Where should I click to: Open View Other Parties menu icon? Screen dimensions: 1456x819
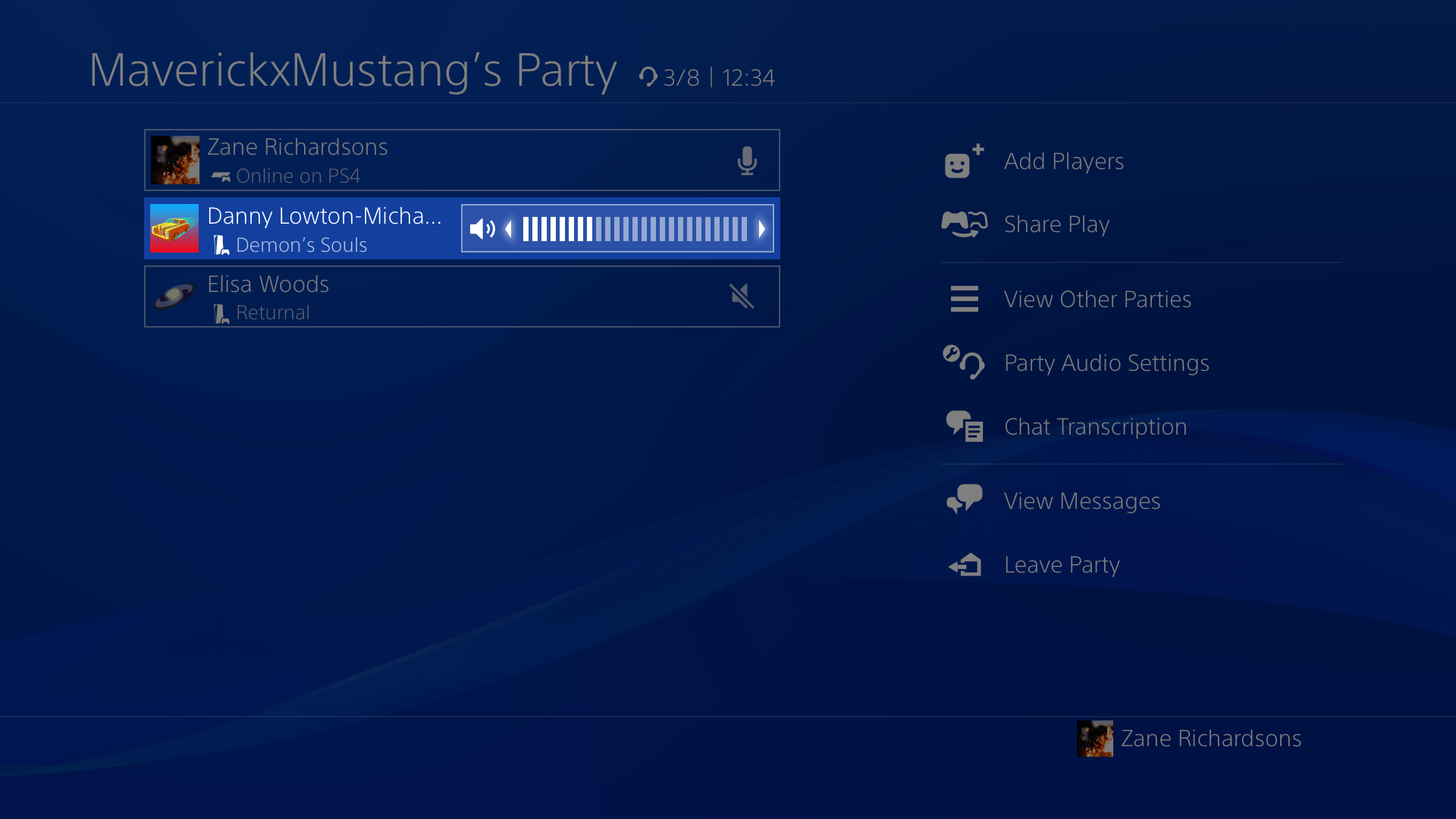click(963, 298)
